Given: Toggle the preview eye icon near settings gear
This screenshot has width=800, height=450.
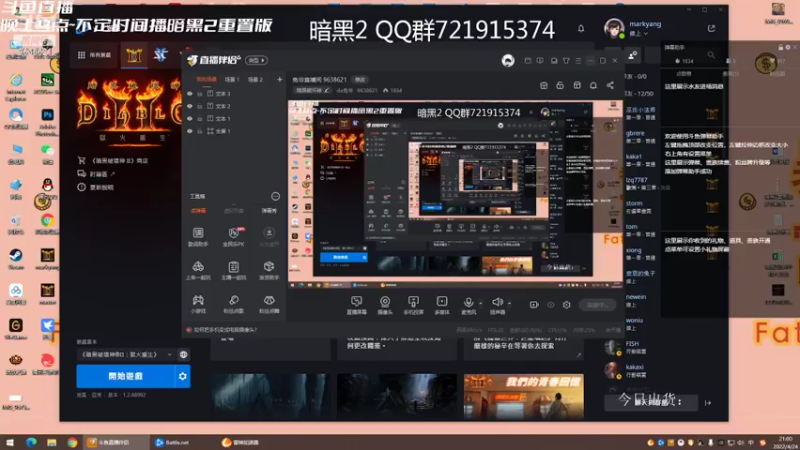Looking at the screenshot, I should click(x=551, y=305).
